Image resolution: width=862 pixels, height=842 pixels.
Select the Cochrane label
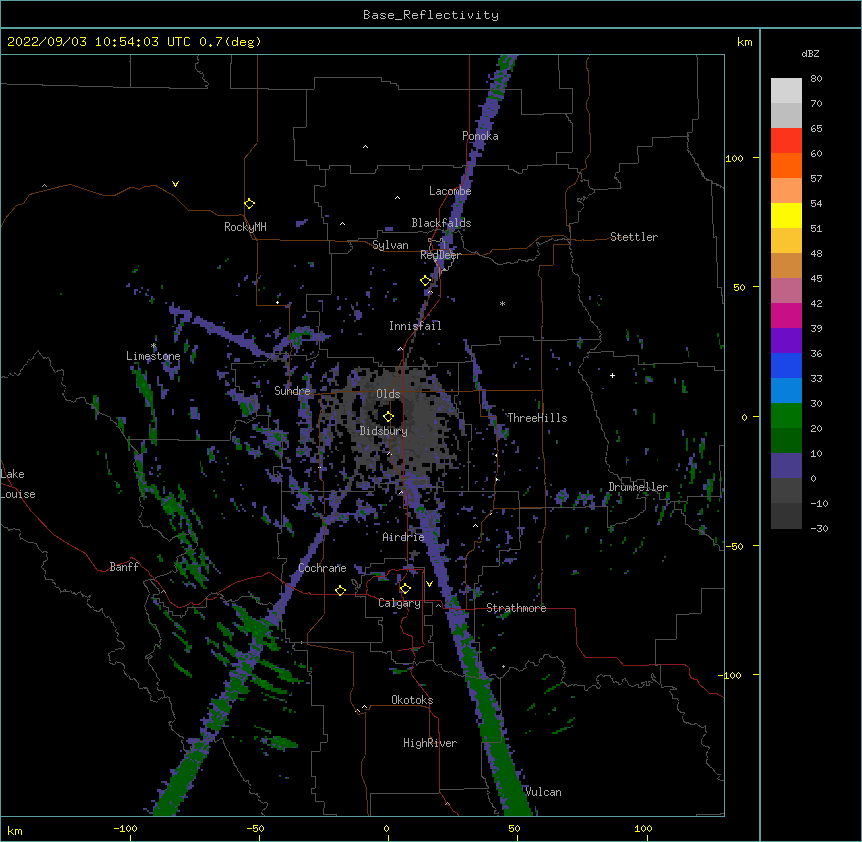tap(322, 568)
